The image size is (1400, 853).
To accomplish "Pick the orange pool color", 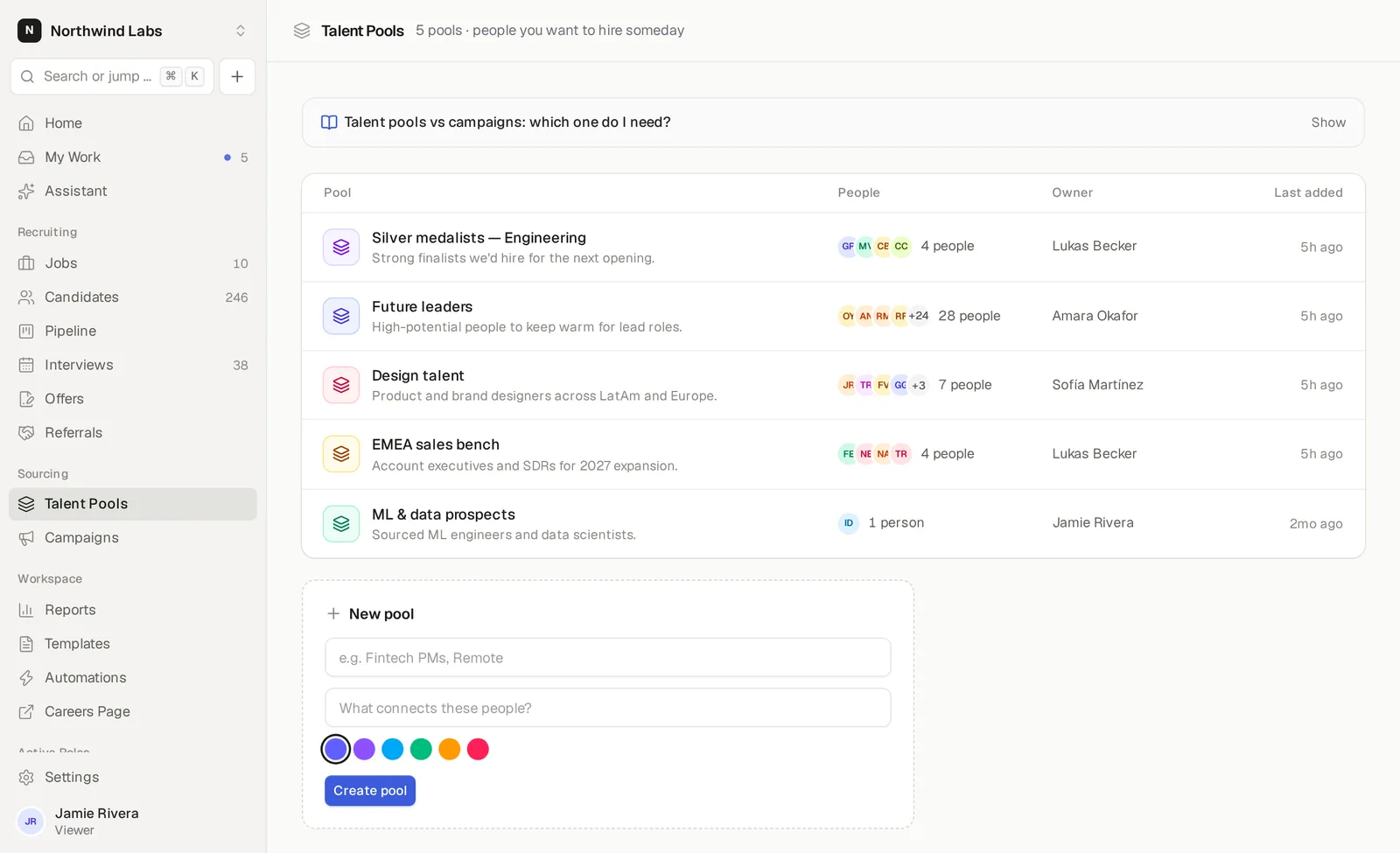I will tap(450, 749).
